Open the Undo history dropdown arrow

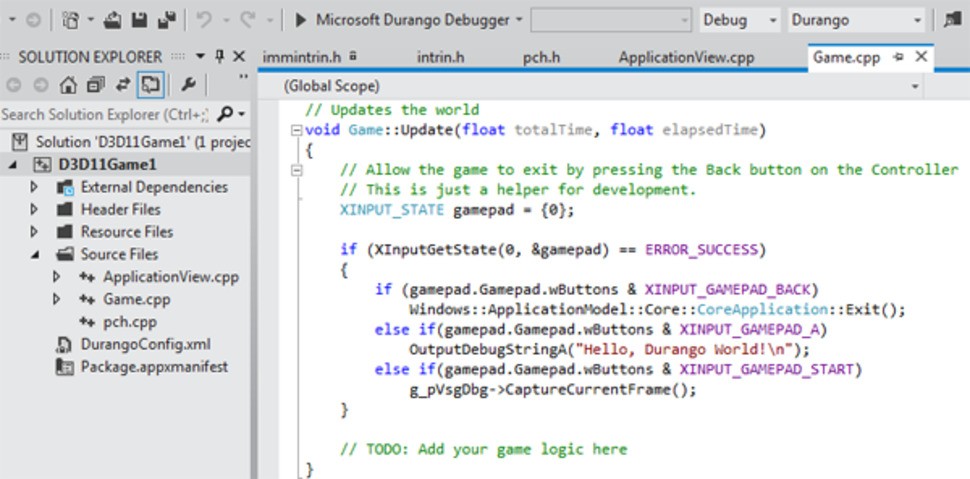coord(225,20)
